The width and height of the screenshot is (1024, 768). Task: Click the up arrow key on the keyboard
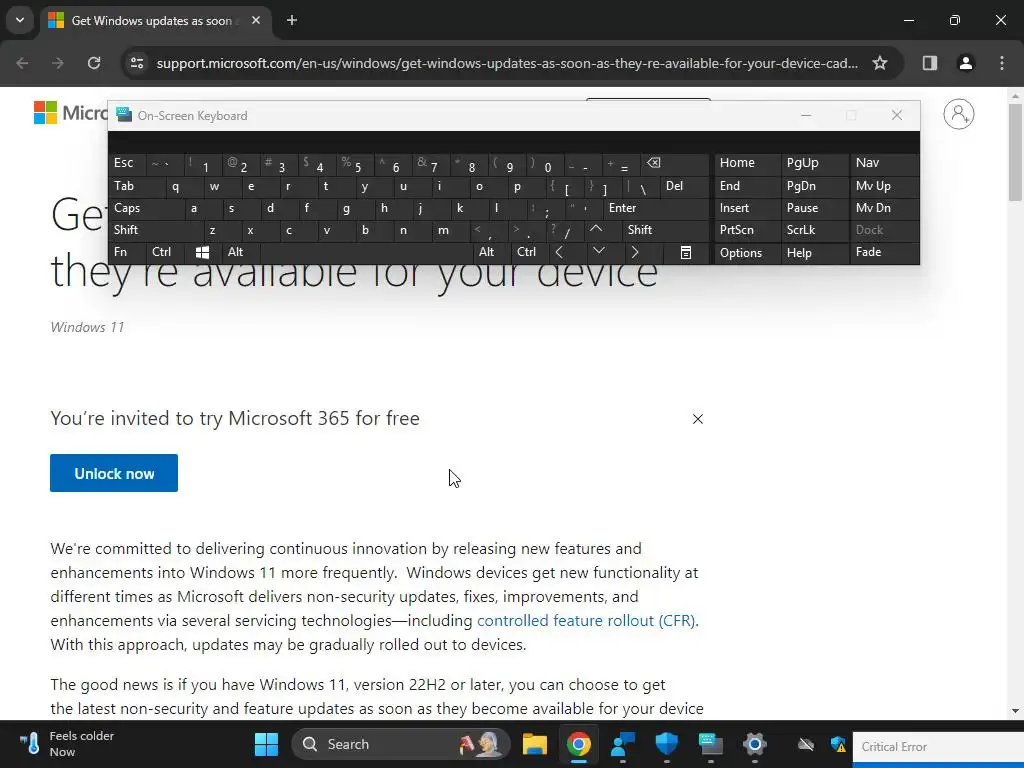coord(596,229)
